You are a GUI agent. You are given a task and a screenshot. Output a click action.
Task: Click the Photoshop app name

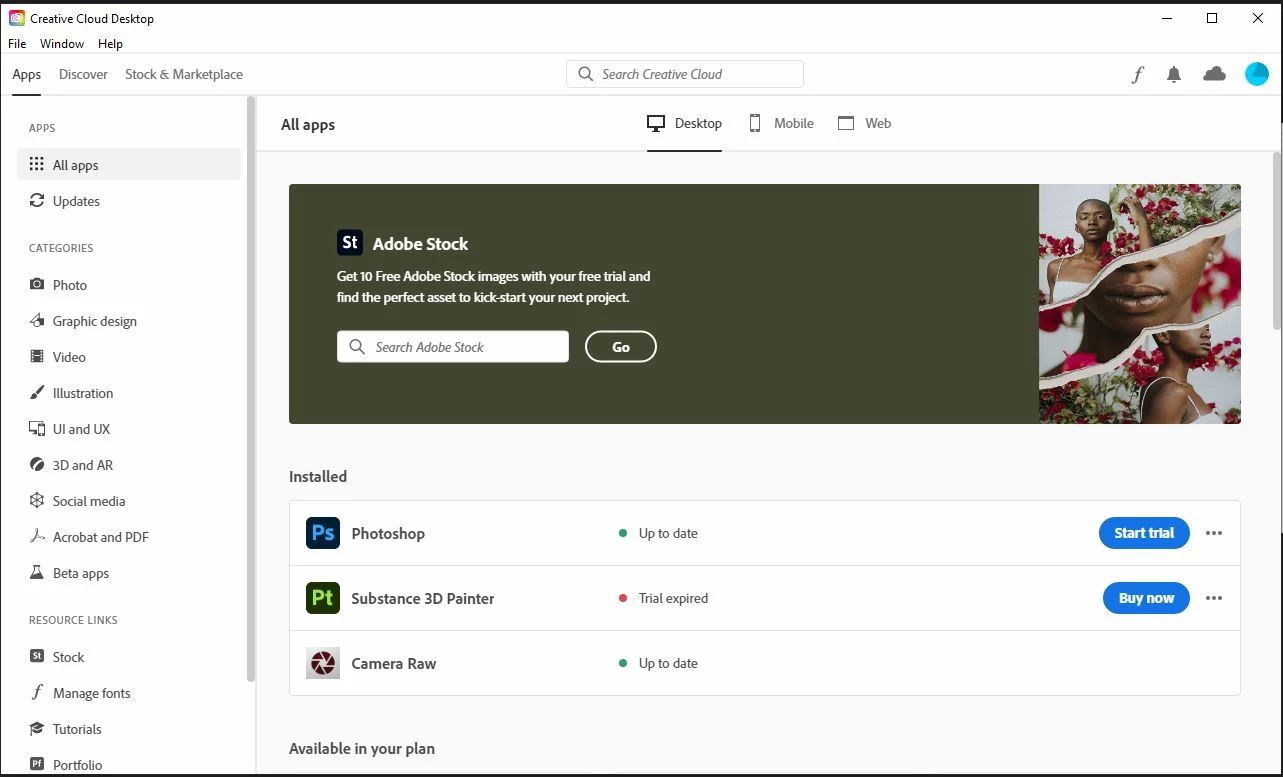click(388, 533)
